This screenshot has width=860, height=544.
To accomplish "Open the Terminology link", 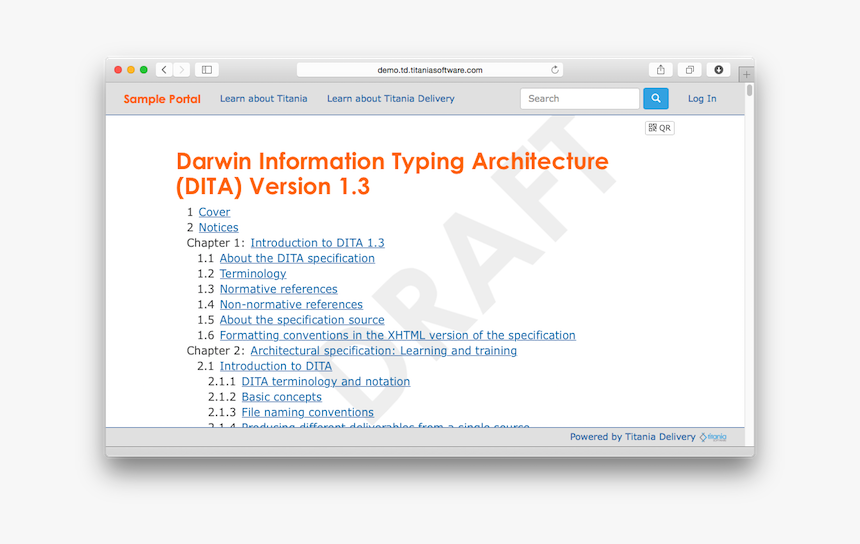I will click(253, 274).
